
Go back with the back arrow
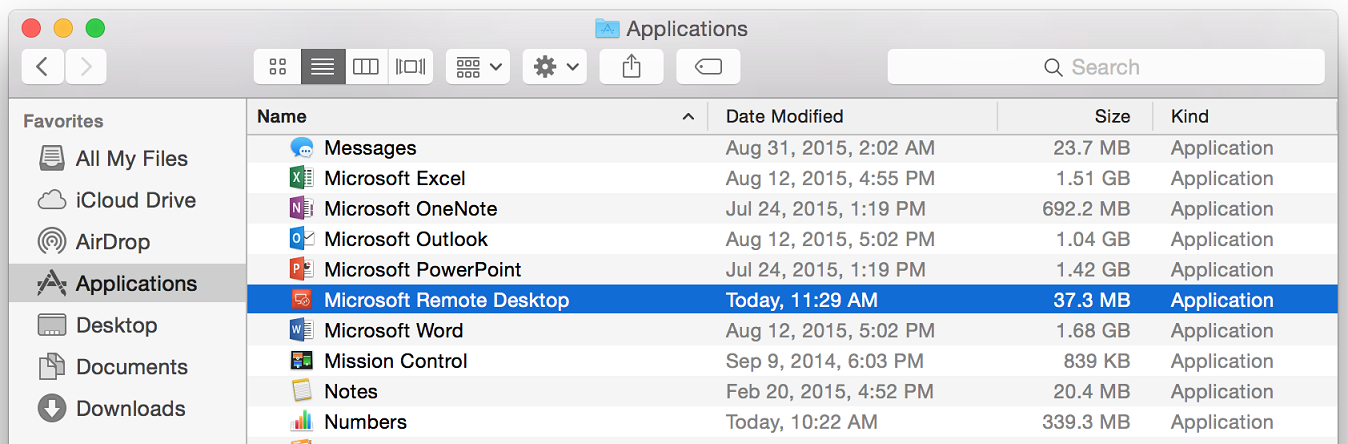click(42, 67)
